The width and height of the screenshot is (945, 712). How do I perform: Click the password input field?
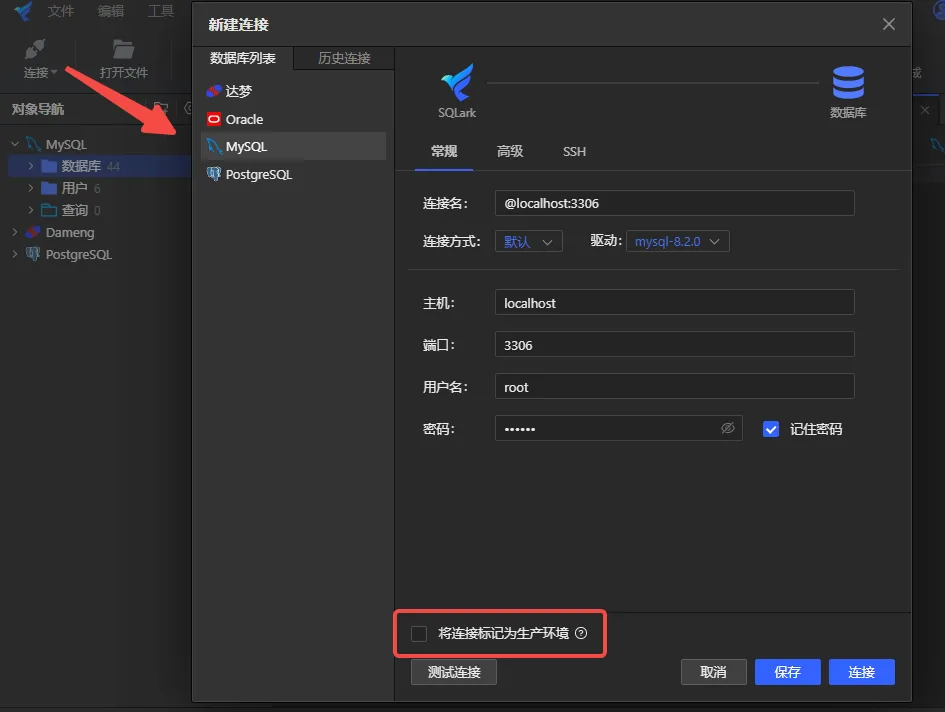click(x=618, y=429)
